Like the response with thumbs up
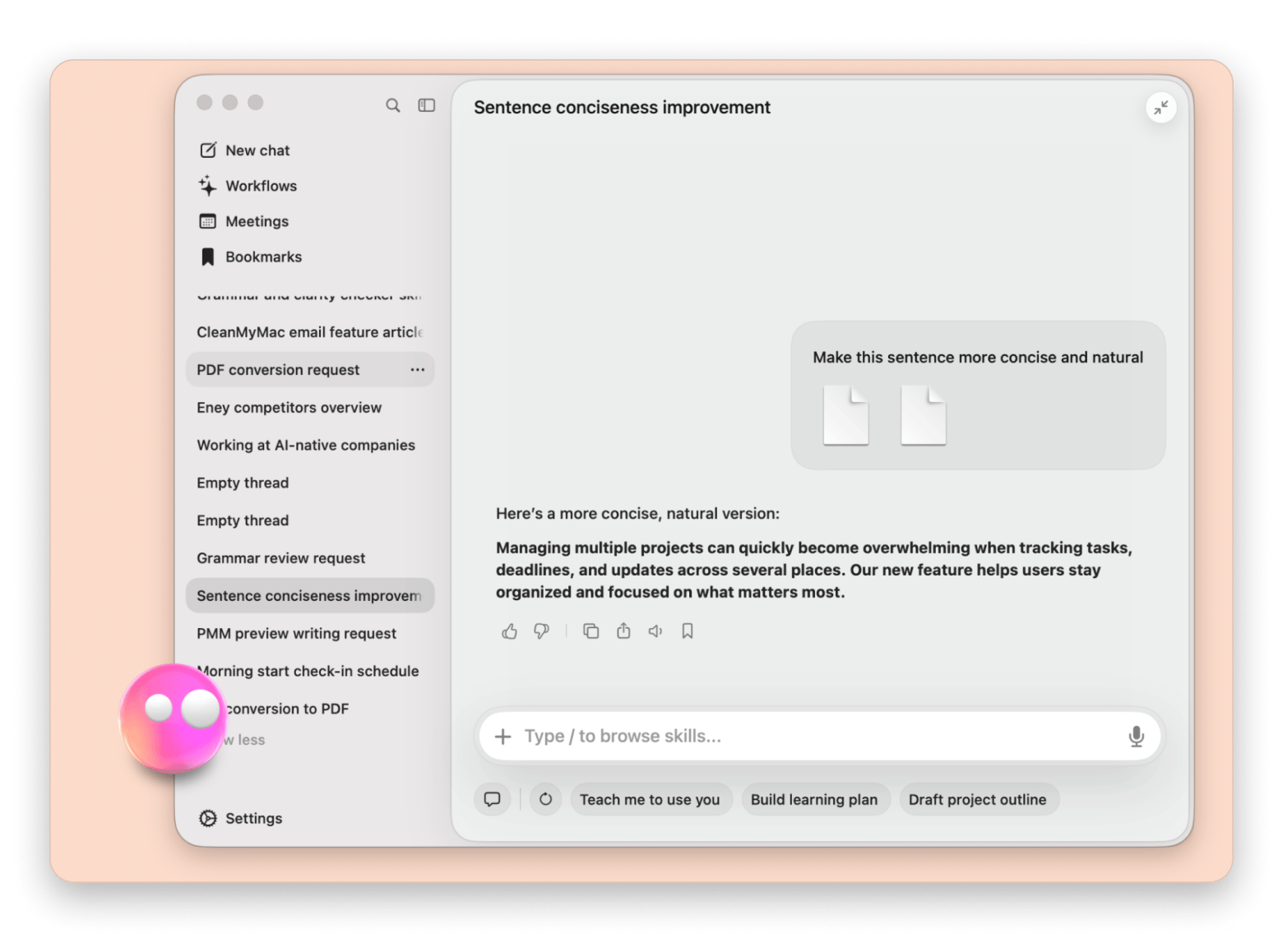This screenshot has width=1283, height=952. (509, 631)
